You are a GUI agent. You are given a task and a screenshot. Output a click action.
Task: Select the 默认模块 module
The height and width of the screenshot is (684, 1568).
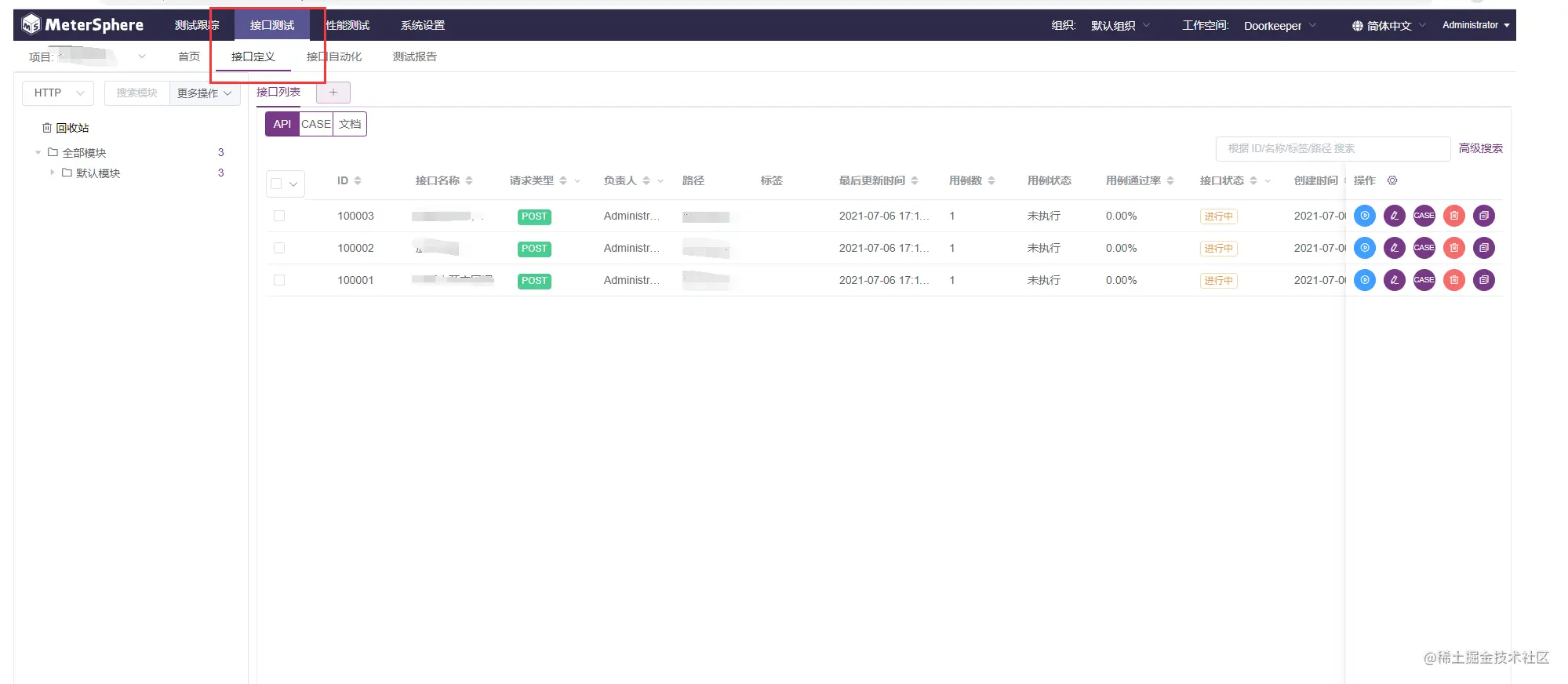click(x=98, y=173)
